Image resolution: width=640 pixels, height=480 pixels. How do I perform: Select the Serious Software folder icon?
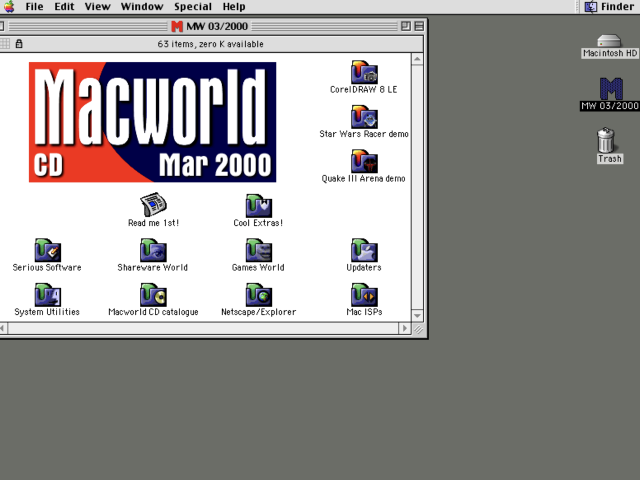coord(48,250)
